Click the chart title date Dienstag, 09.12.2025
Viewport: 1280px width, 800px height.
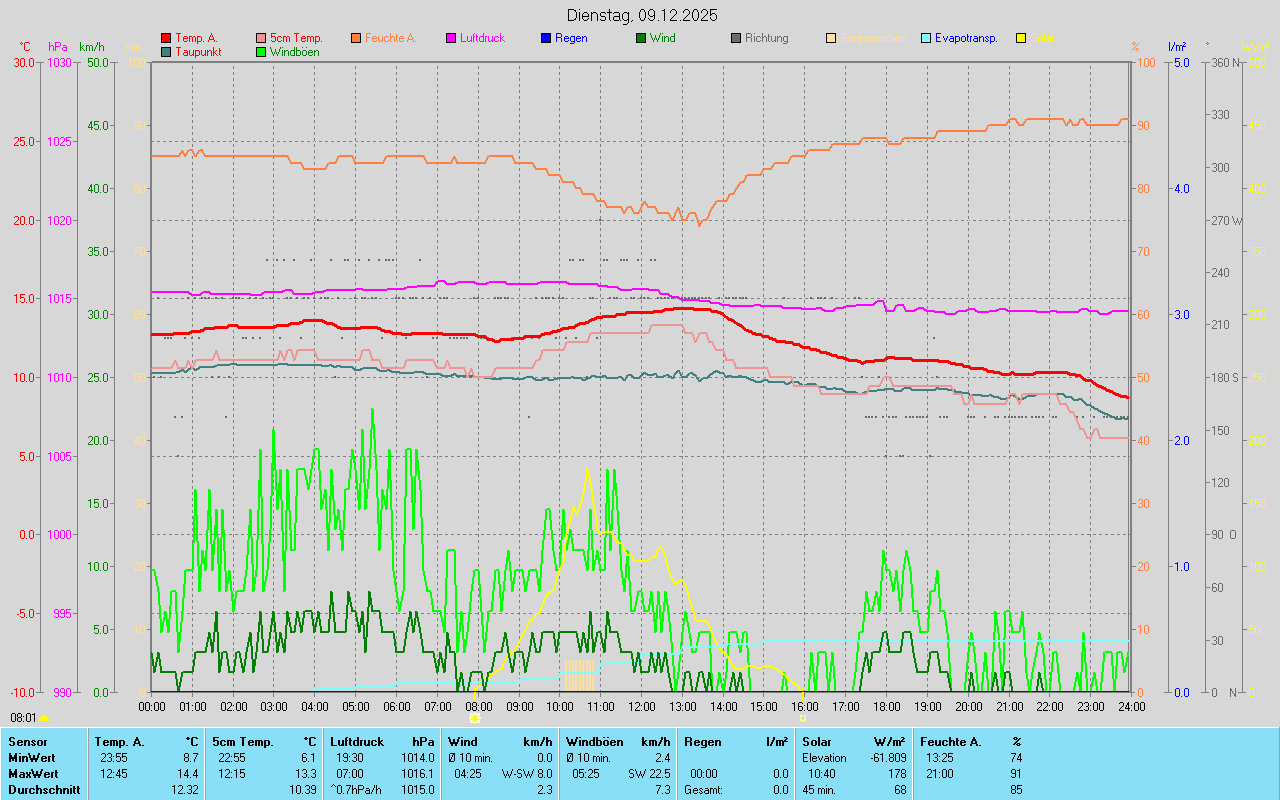pyautogui.click(x=641, y=15)
